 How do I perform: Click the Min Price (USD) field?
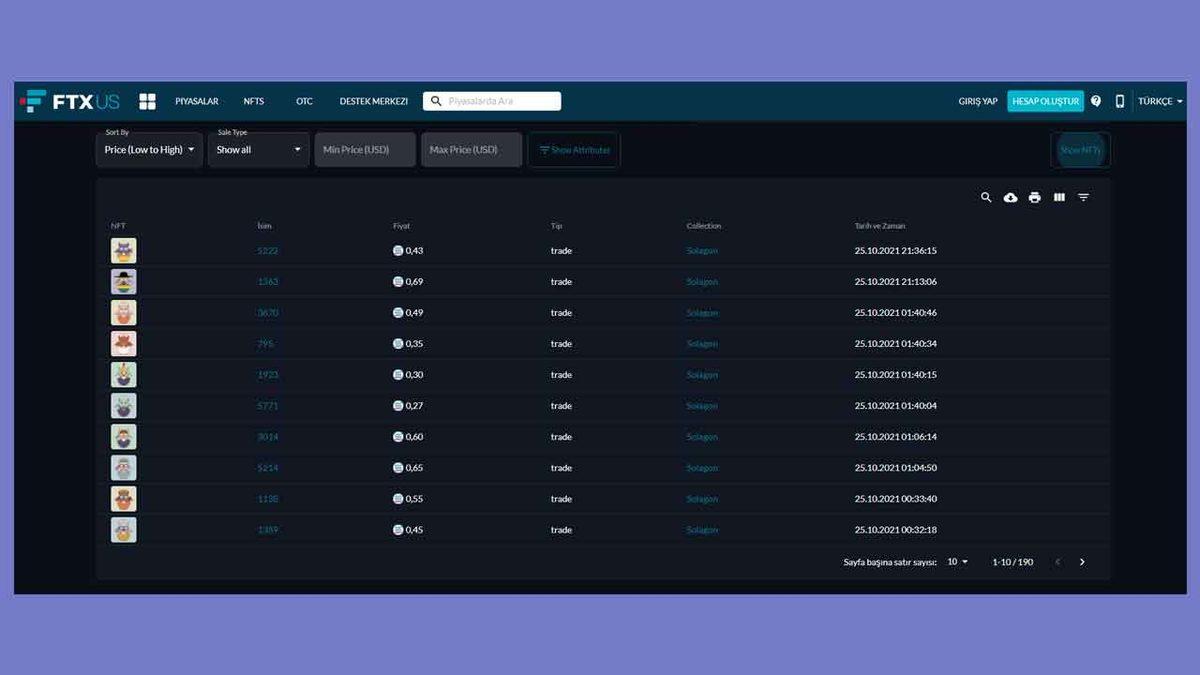point(365,150)
